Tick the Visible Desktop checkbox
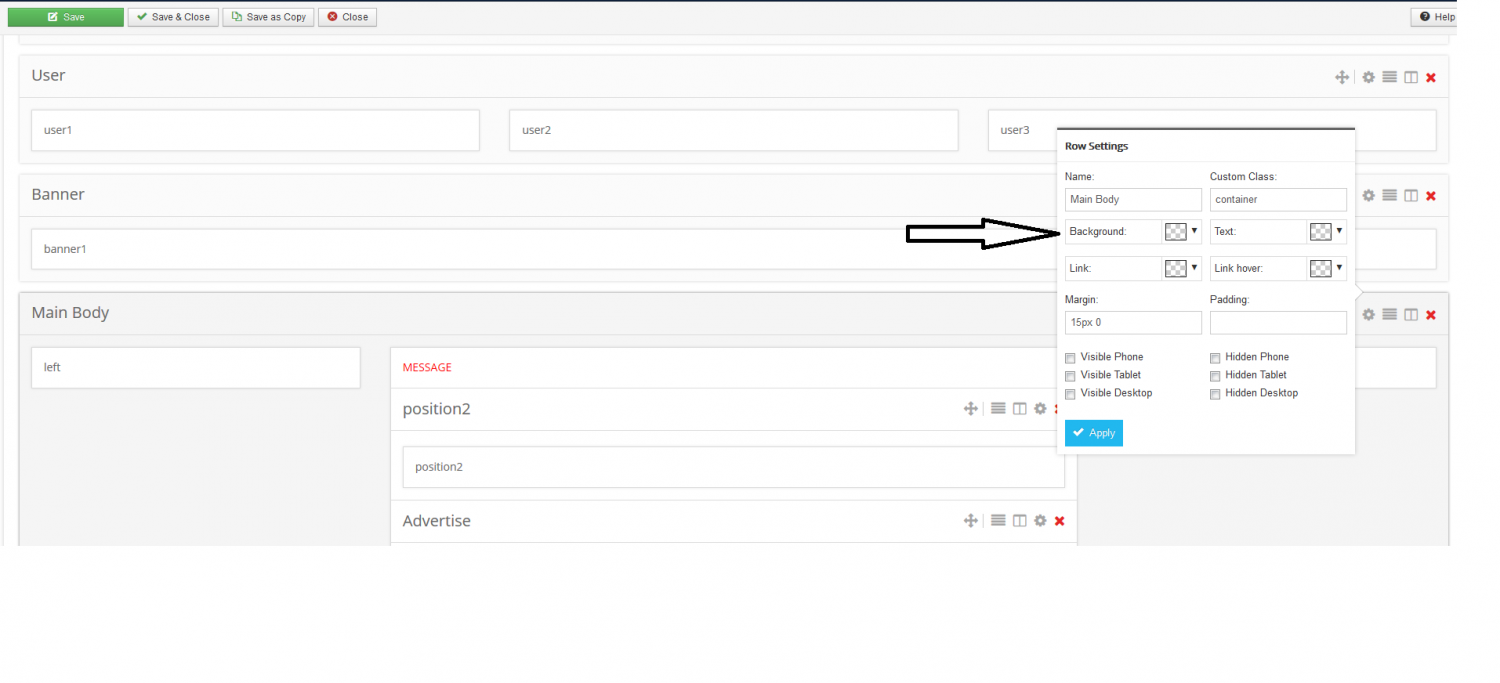Screen dimensions: 1500x683 coord(1071,394)
